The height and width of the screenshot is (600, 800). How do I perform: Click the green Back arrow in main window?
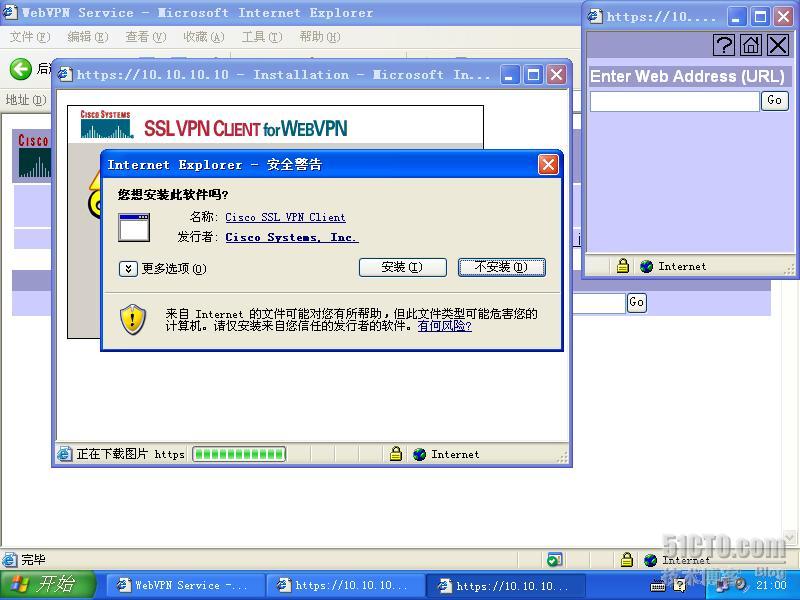point(20,69)
